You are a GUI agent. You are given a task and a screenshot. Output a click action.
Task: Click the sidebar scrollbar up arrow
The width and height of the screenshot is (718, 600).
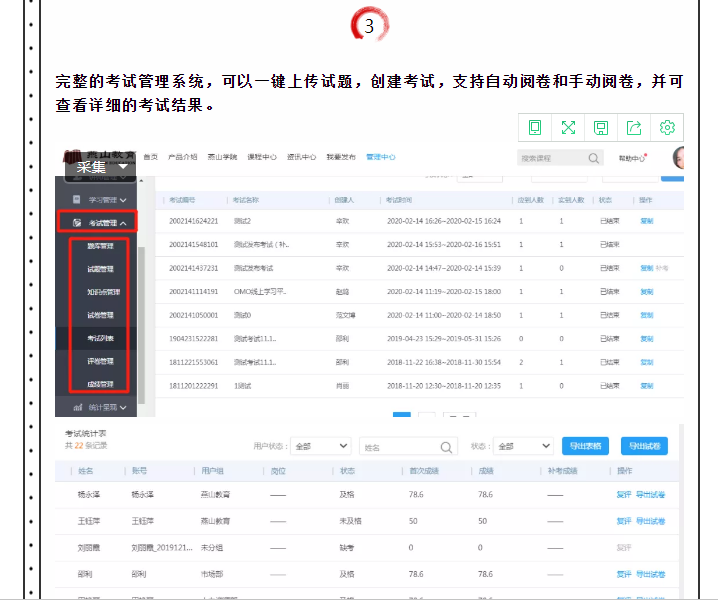pos(141,181)
